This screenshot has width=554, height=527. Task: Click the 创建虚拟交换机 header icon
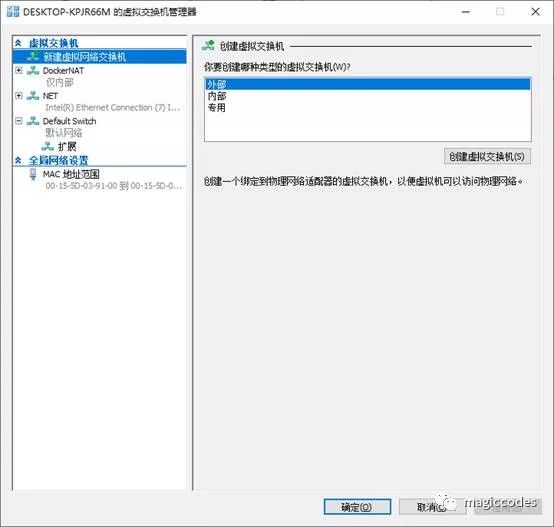coord(208,46)
